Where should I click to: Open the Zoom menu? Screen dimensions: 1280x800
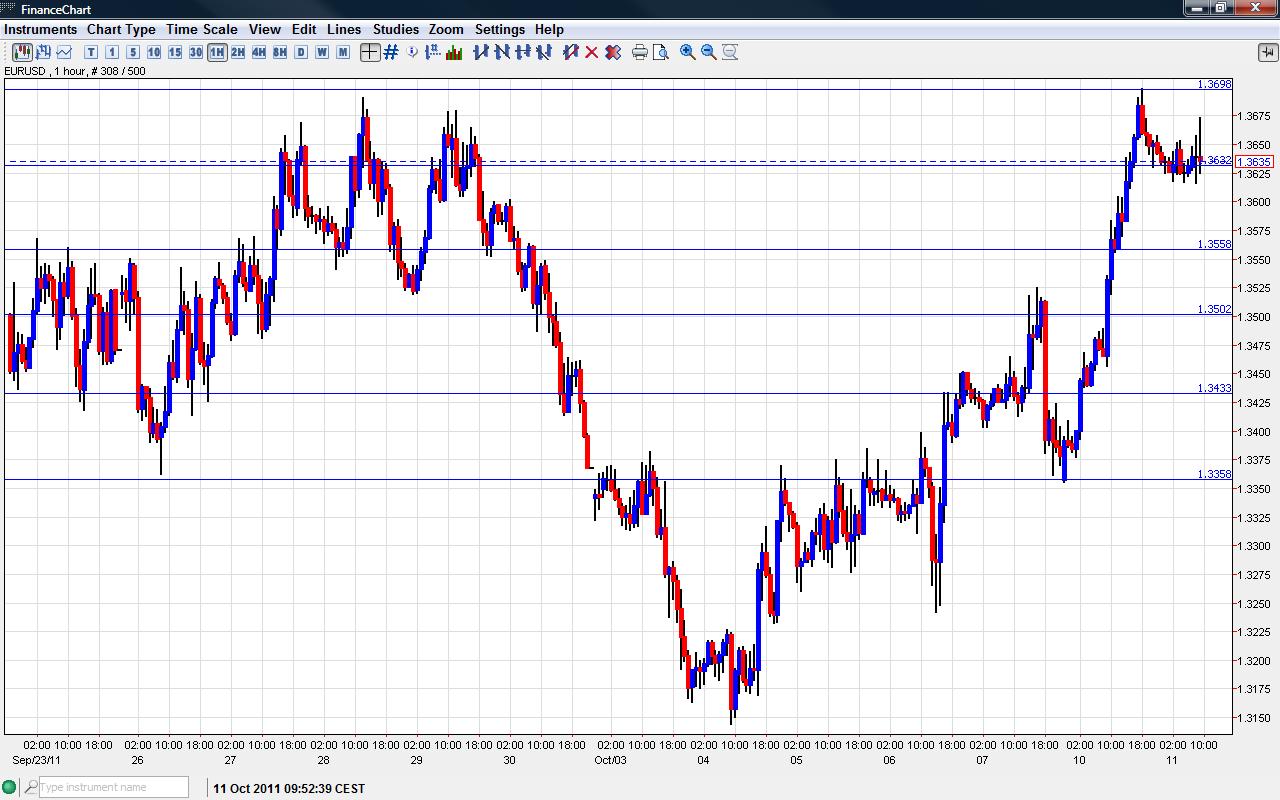[x=446, y=29]
